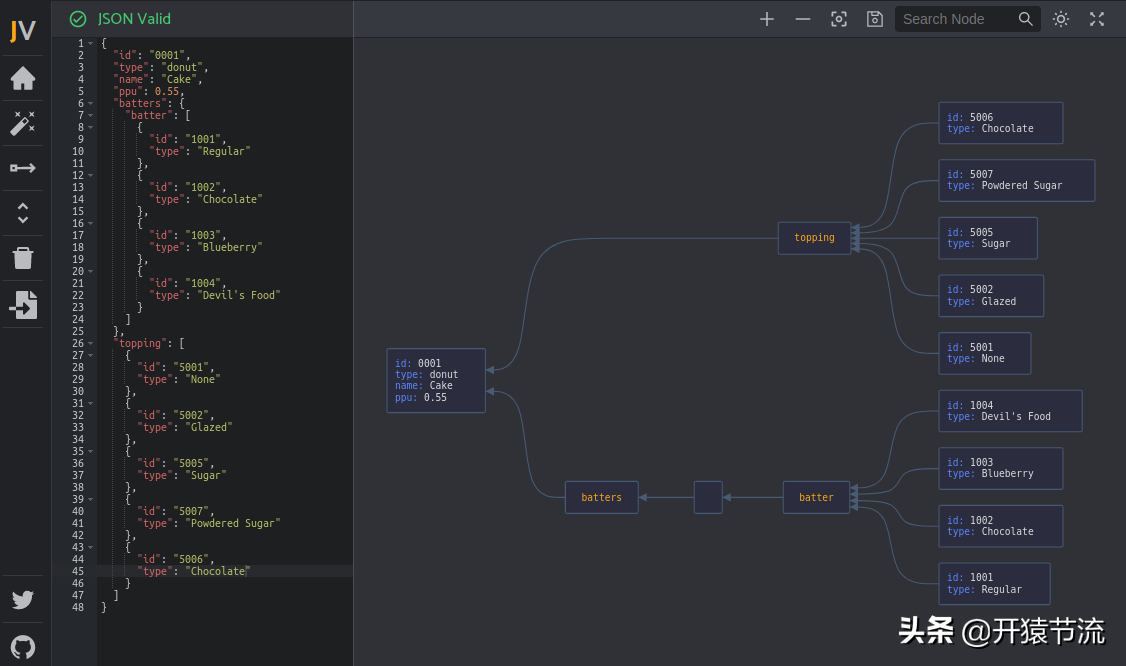The image size is (1126, 666).
Task: Select the "batters" node in the graph
Action: (x=601, y=497)
